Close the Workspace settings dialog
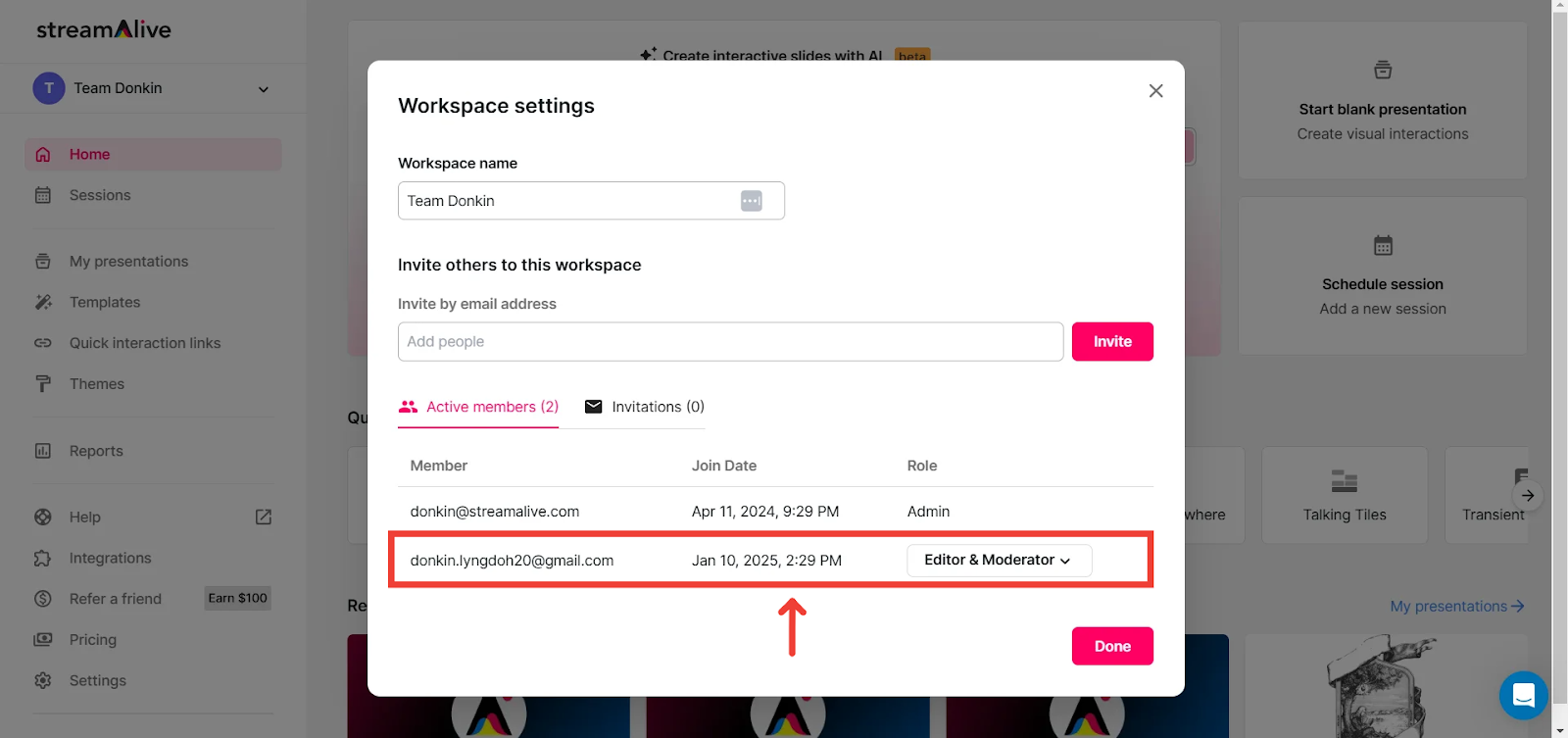1568x738 pixels. (1156, 91)
